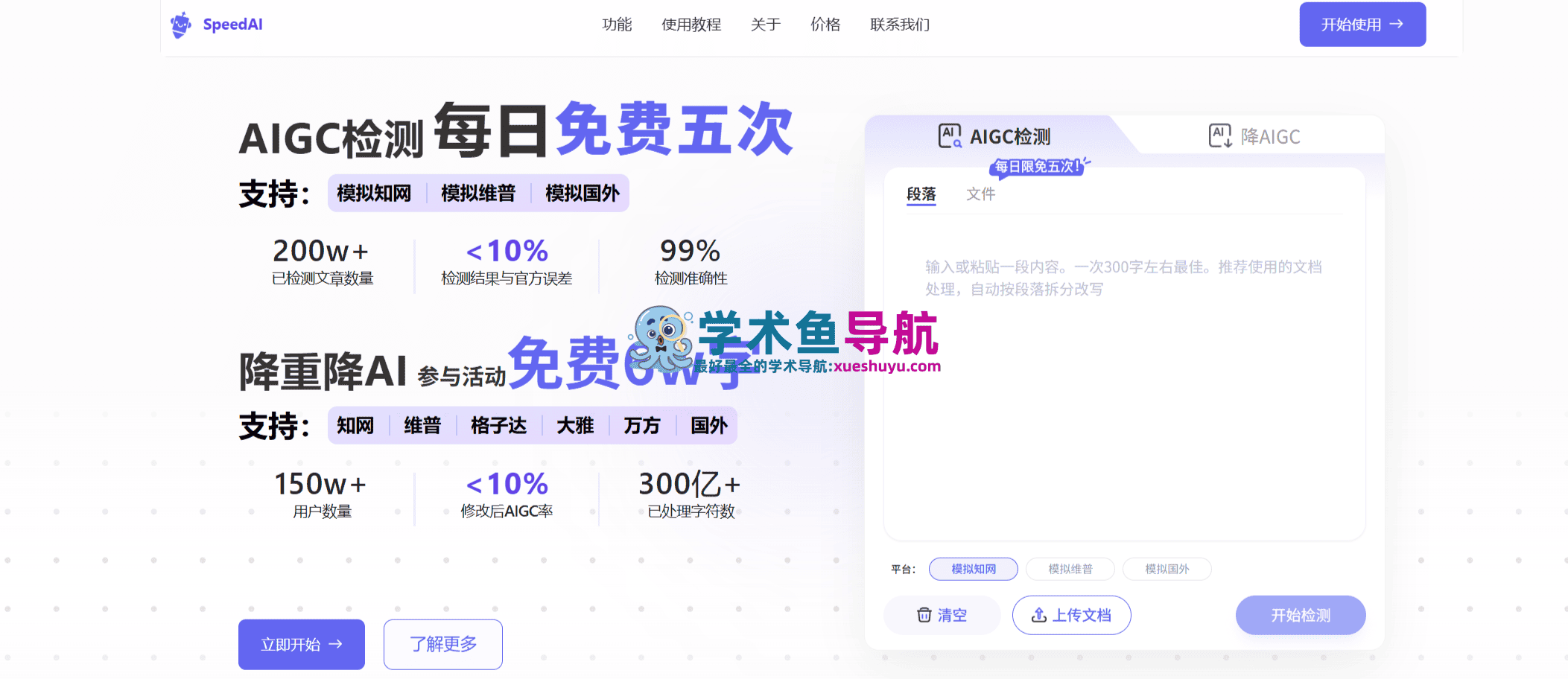Click the 每日限免五次! badge
Image resolution: width=1568 pixels, height=679 pixels.
[x=1038, y=167]
